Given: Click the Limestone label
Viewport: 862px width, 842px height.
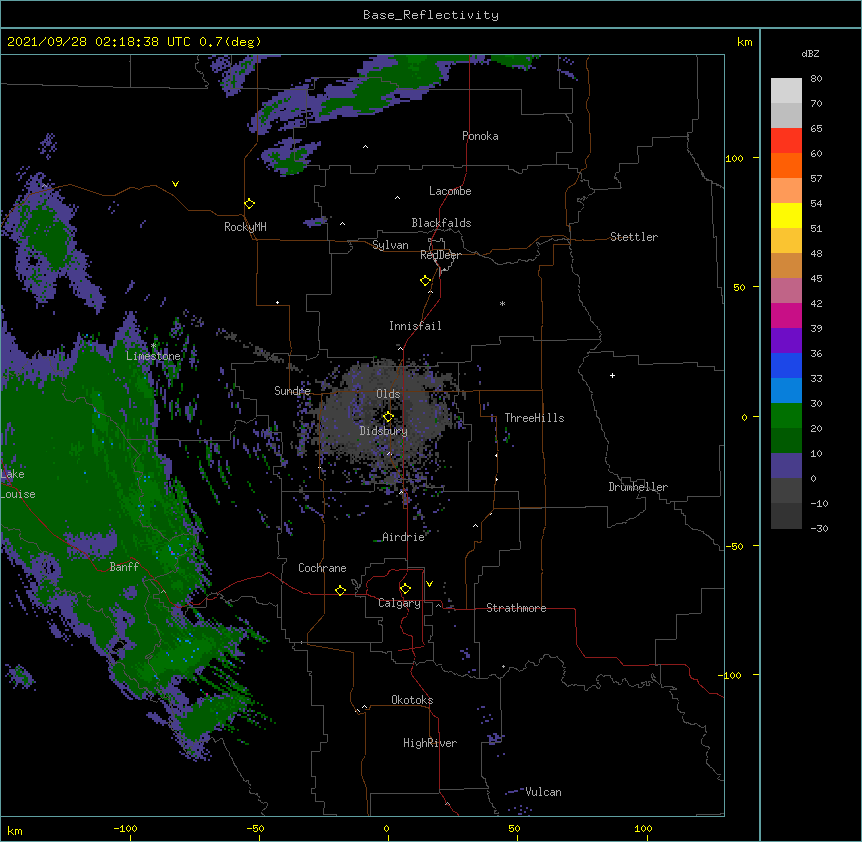Looking at the screenshot, I should [x=153, y=356].
